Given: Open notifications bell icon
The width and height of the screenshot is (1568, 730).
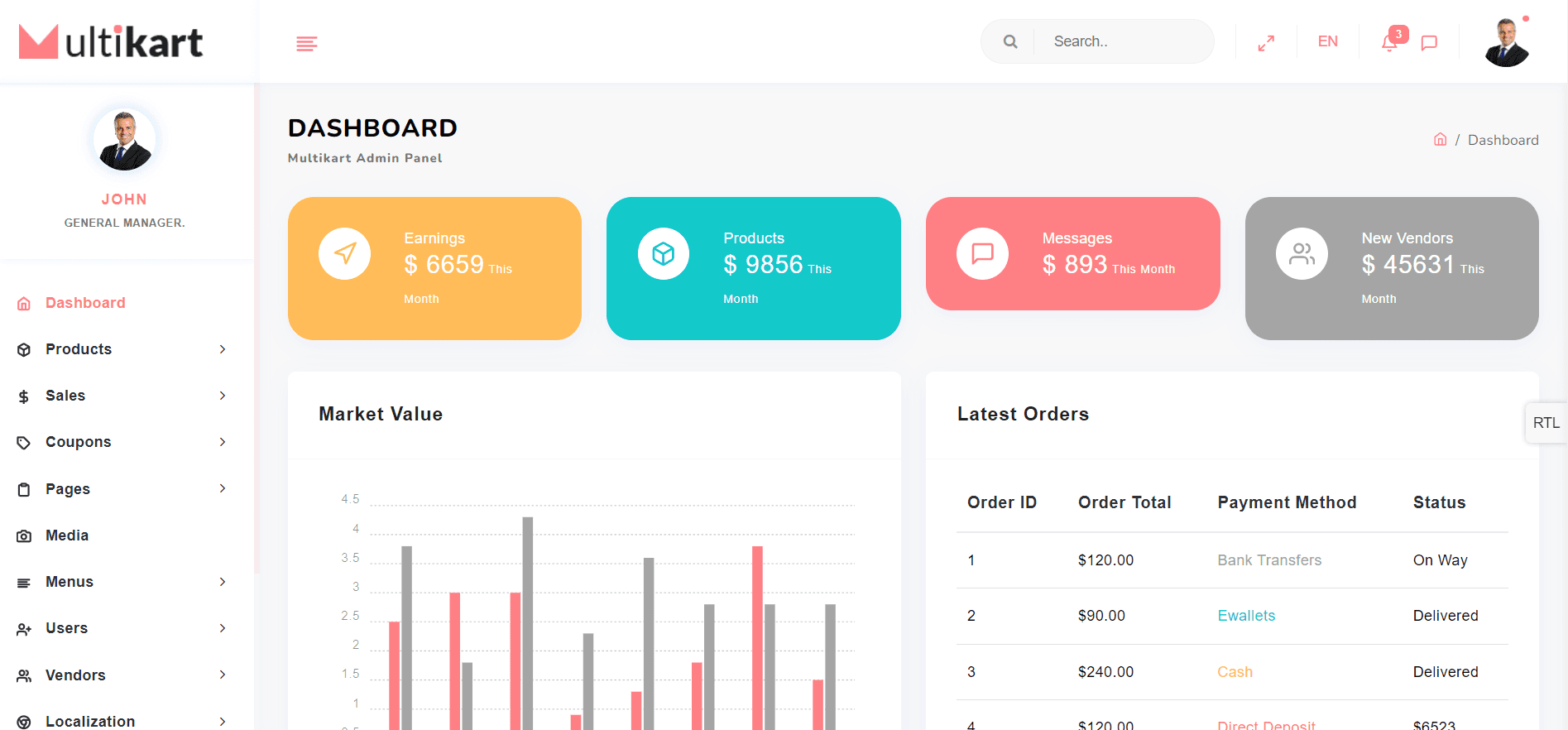Looking at the screenshot, I should coord(1390,43).
